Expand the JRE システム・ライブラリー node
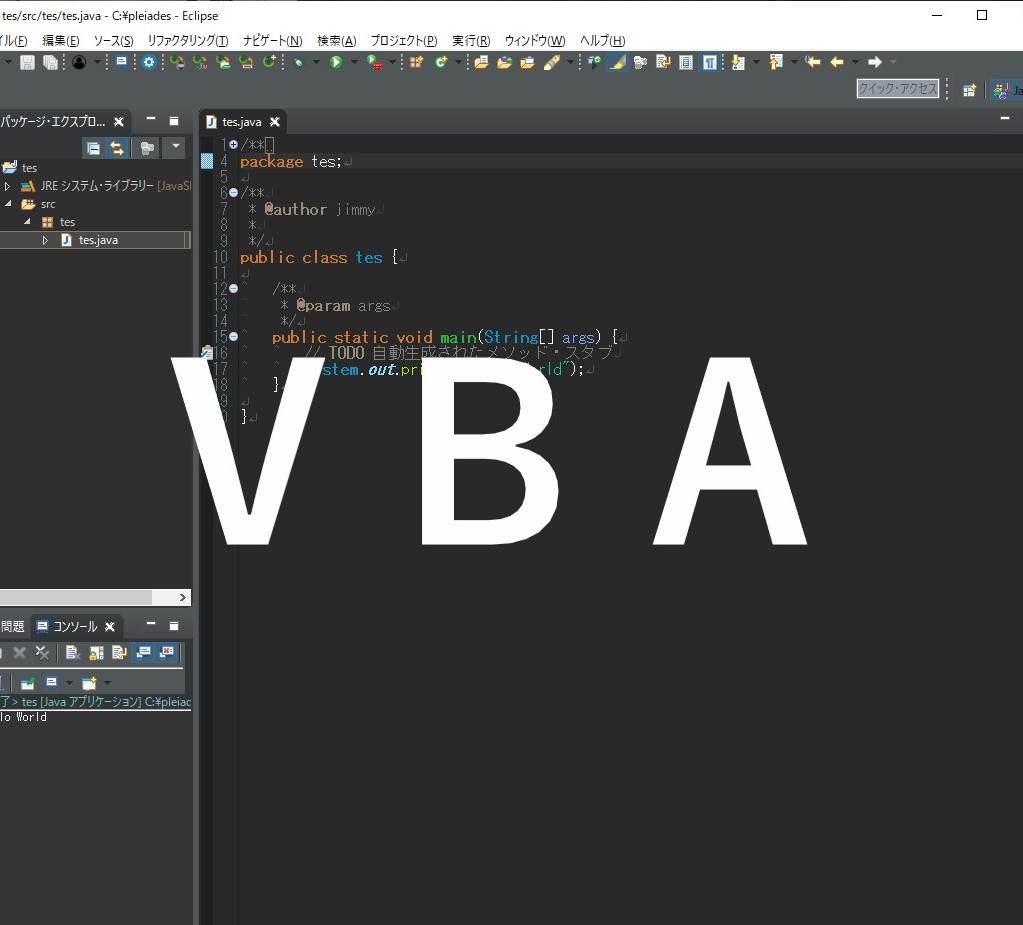The width and height of the screenshot is (1023, 925). (7, 185)
